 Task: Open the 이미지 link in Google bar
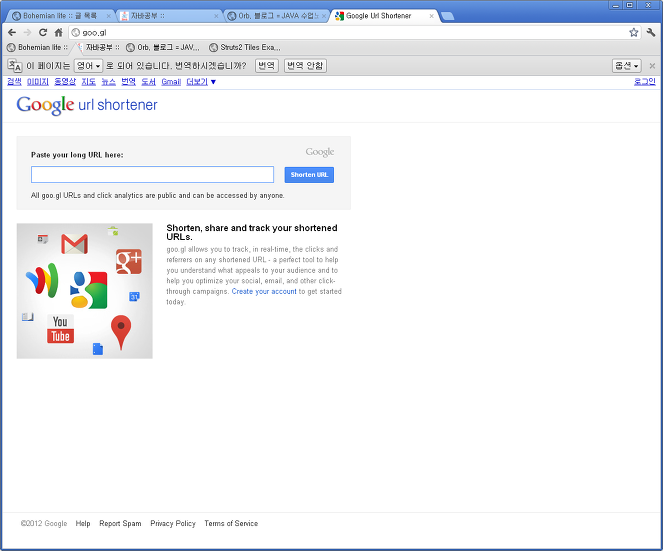[x=38, y=82]
